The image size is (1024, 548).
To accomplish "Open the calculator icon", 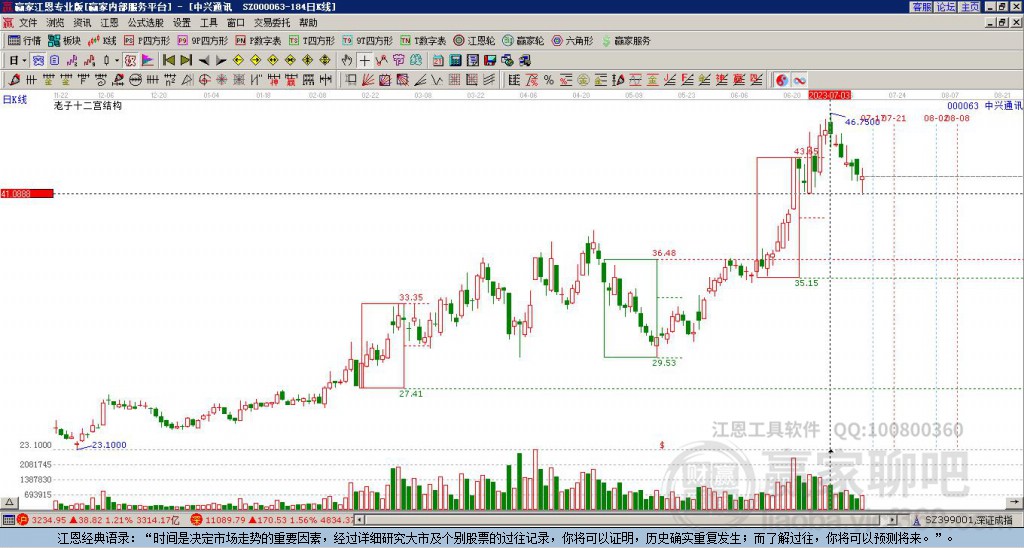I will 455,61.
